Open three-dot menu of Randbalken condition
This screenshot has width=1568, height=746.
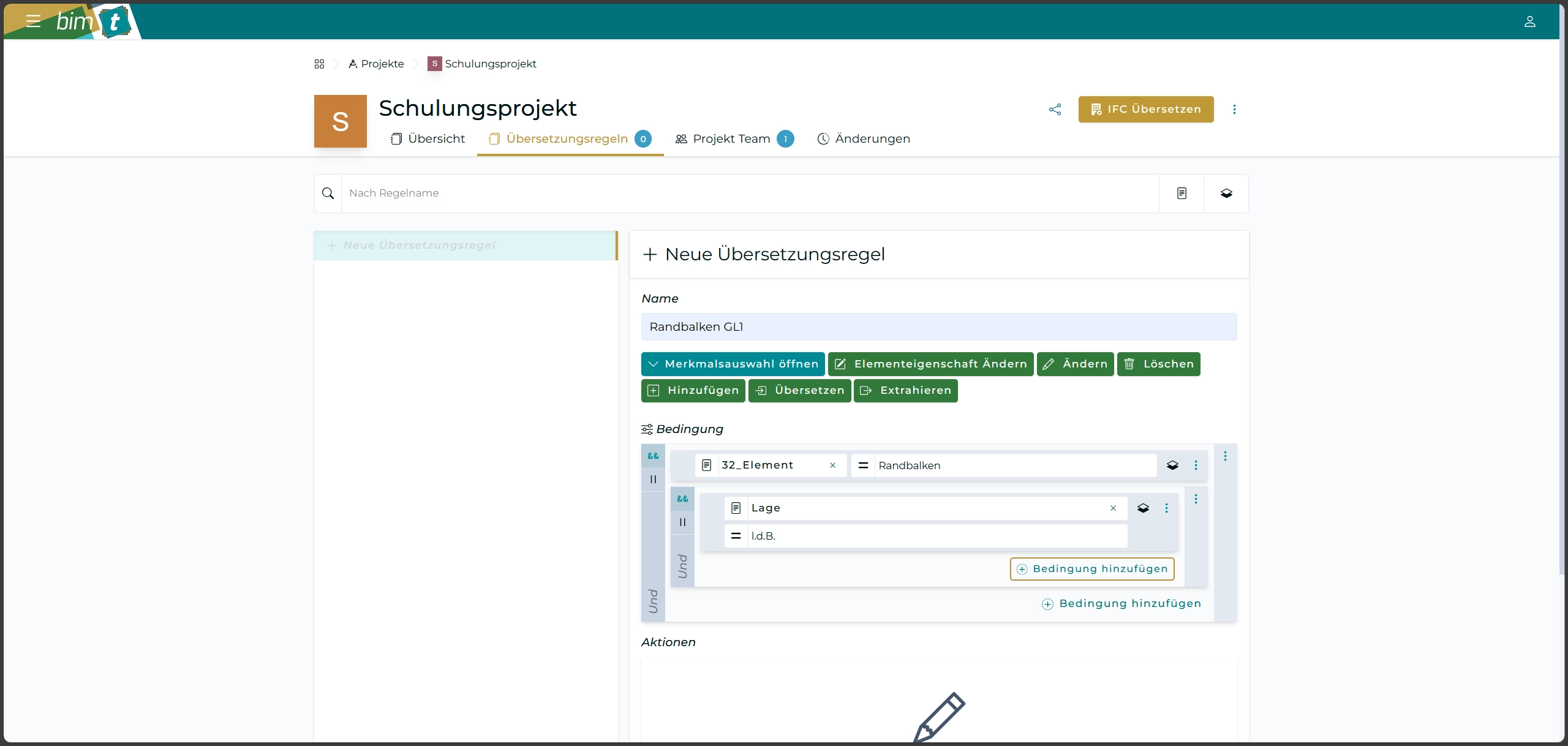tap(1196, 465)
